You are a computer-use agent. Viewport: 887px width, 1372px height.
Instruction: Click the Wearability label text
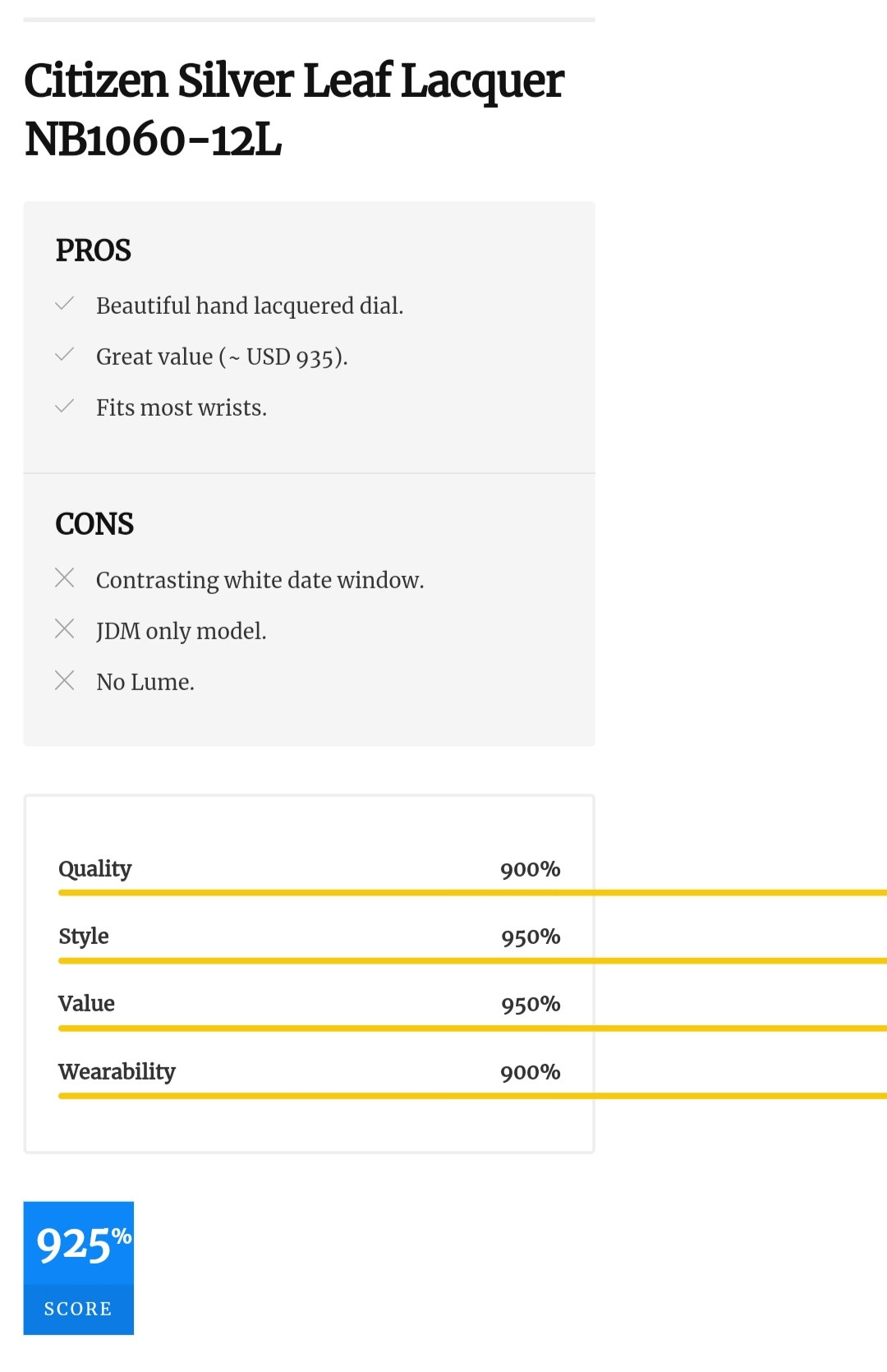(117, 1071)
